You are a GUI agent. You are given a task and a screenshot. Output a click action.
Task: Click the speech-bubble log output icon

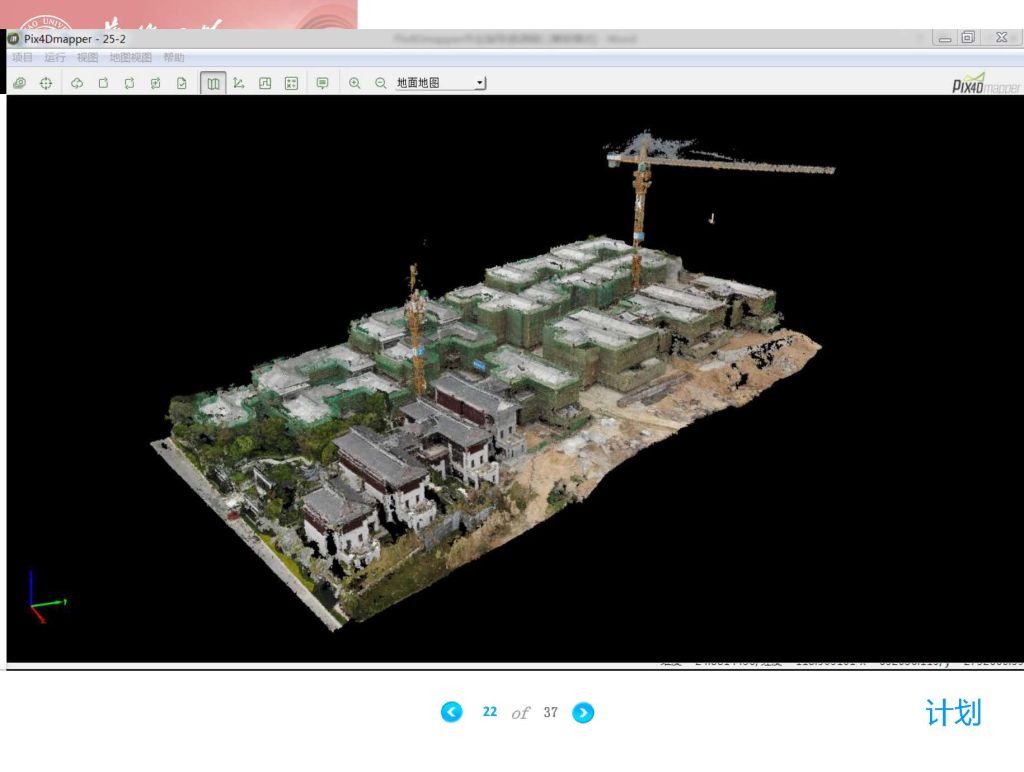pyautogui.click(x=322, y=83)
